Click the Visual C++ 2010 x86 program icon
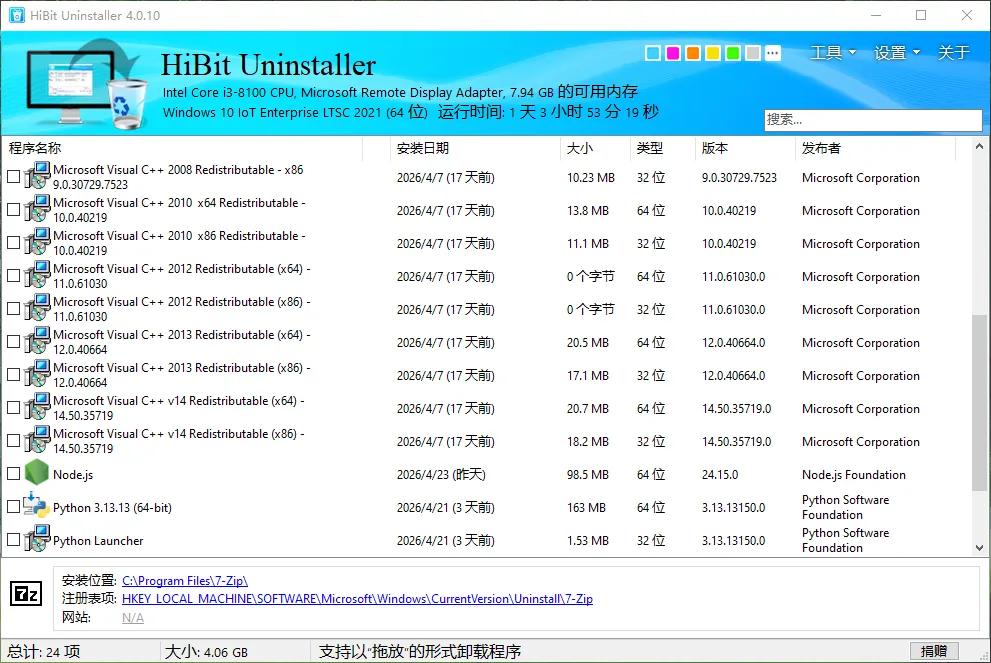 (x=37, y=241)
